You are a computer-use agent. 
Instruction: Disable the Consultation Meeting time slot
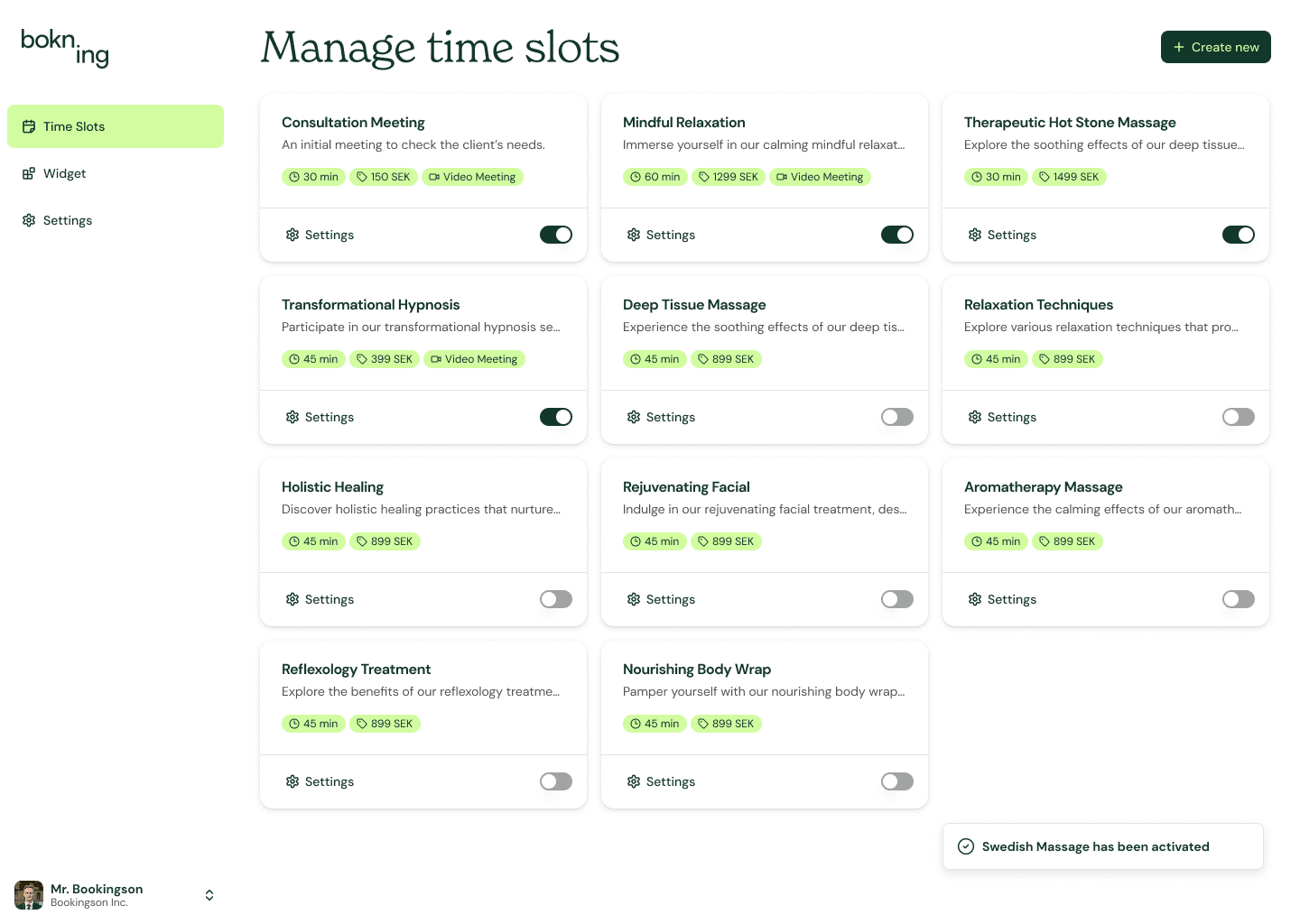point(556,236)
